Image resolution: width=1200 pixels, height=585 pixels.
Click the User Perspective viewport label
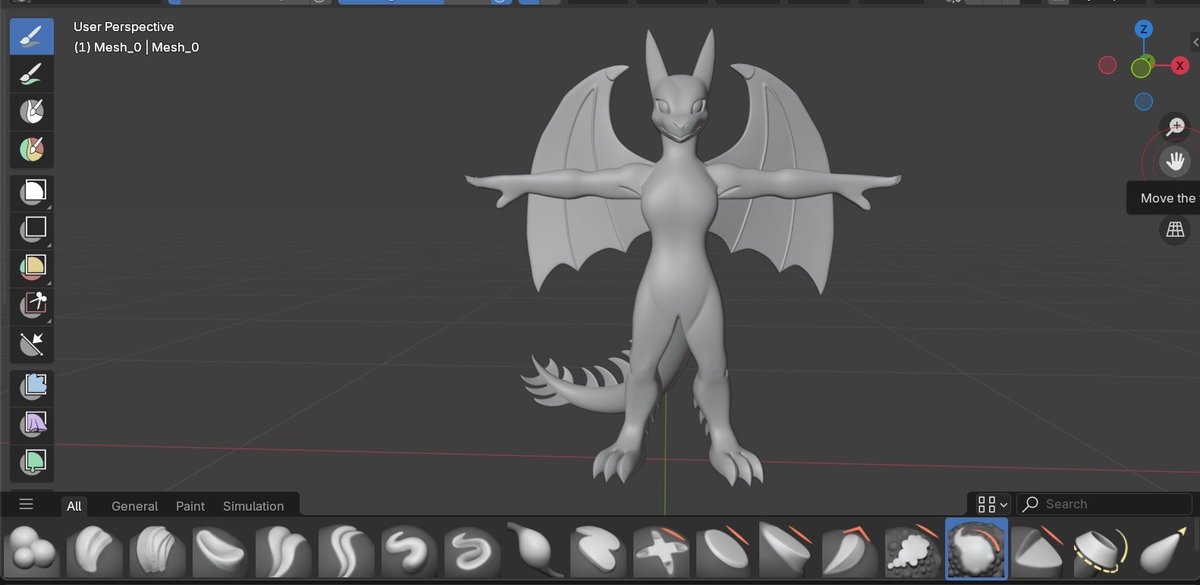pos(124,27)
